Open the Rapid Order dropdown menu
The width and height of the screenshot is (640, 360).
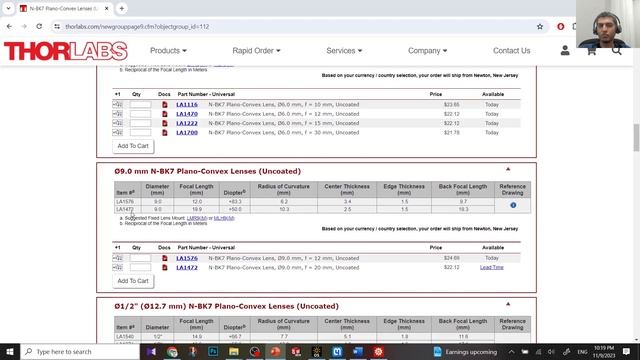pos(256,51)
